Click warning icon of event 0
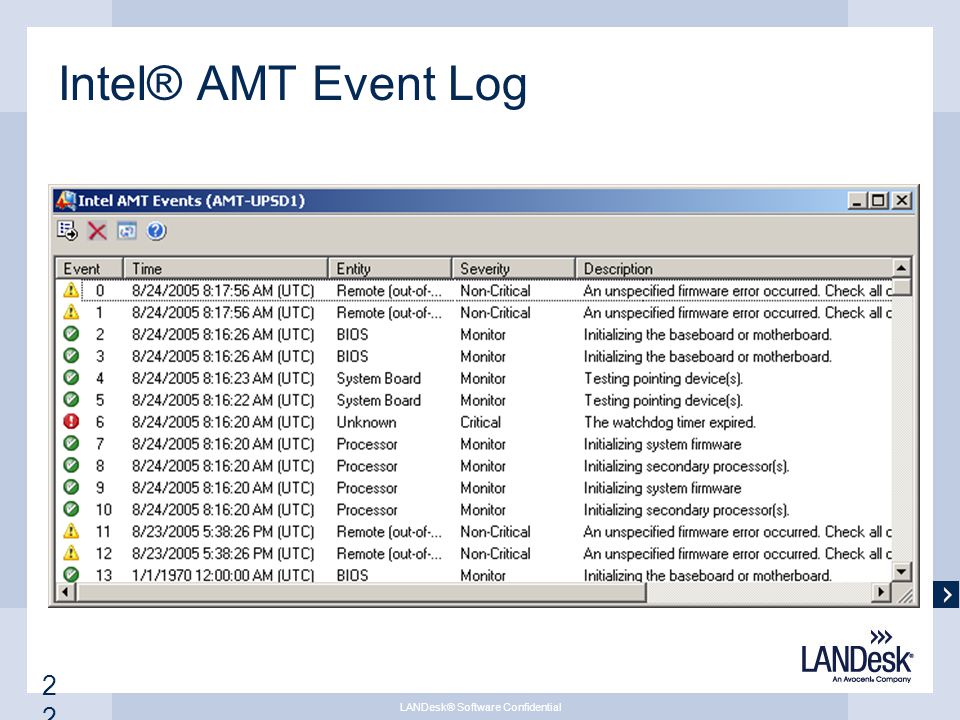This screenshot has width=960, height=720. (71, 290)
